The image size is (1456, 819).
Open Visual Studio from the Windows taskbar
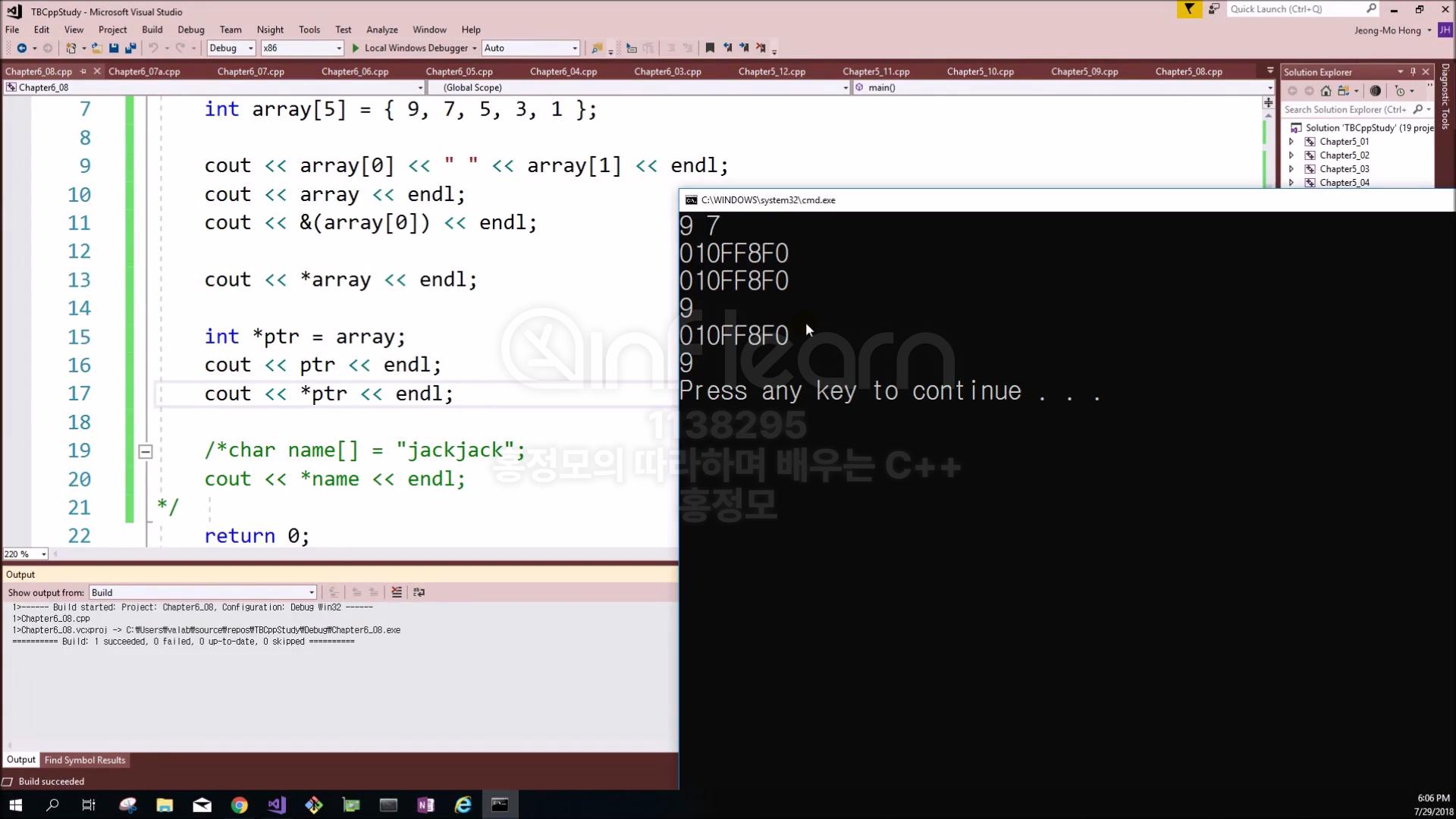point(277,805)
